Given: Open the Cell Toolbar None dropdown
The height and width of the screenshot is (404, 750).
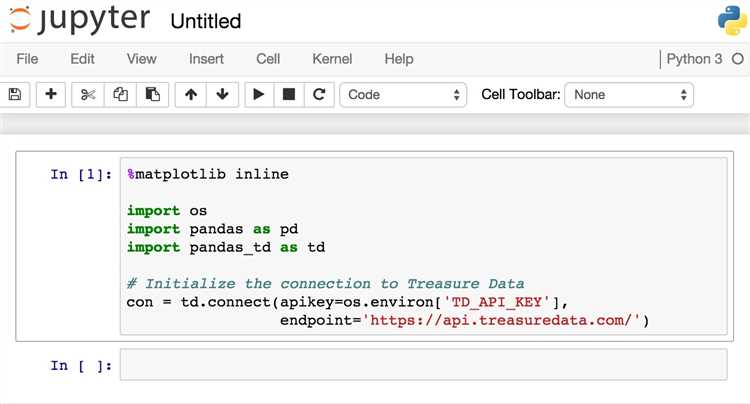Looking at the screenshot, I should (x=629, y=95).
